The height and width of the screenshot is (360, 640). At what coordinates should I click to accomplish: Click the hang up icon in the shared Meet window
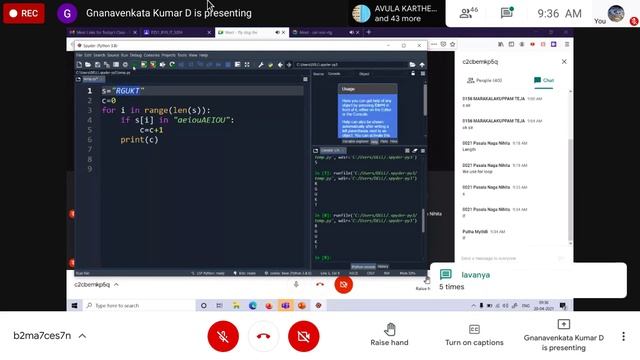(x=320, y=284)
